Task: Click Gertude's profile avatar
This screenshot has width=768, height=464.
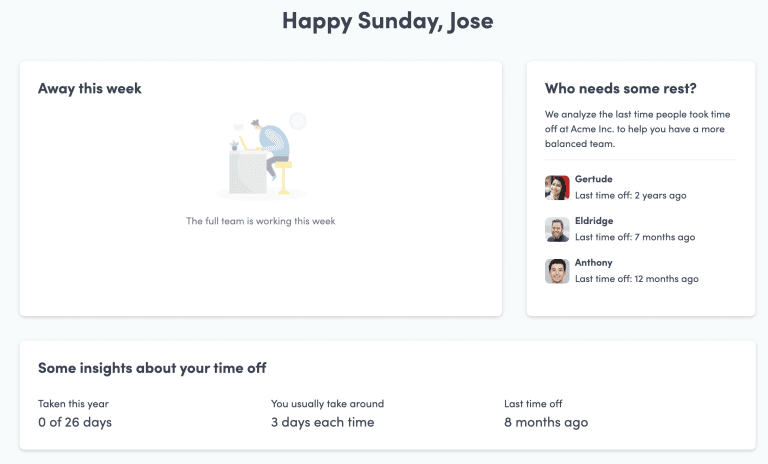Action: [557, 187]
